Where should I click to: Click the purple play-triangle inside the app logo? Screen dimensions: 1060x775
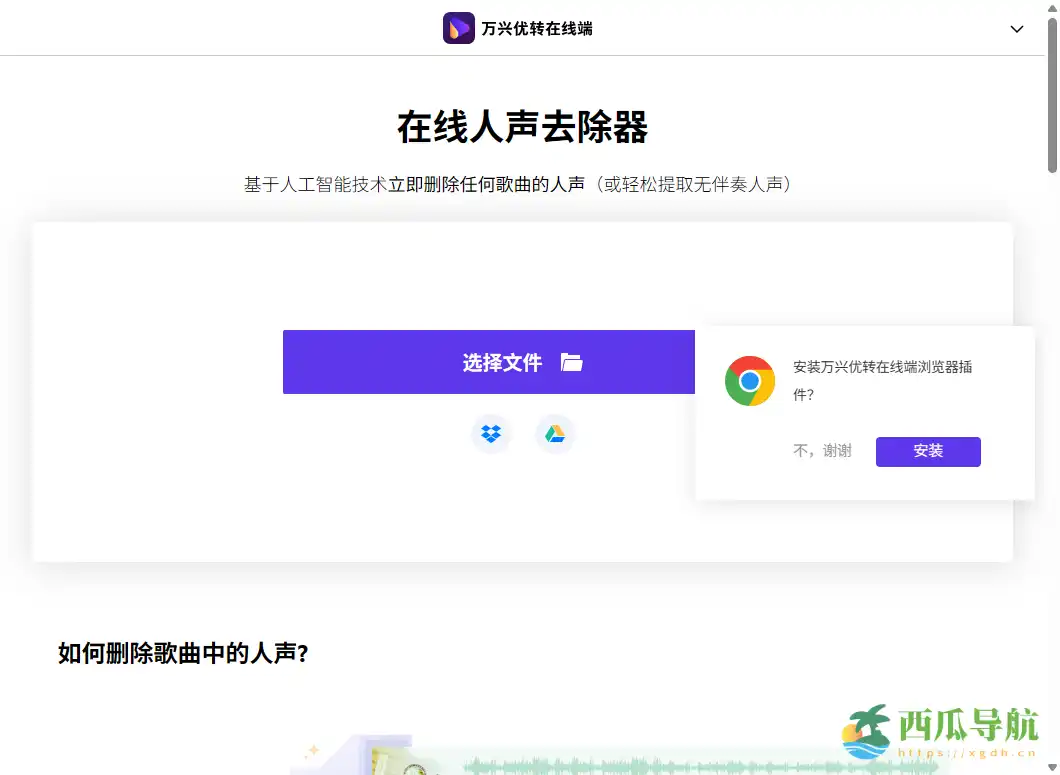point(460,27)
